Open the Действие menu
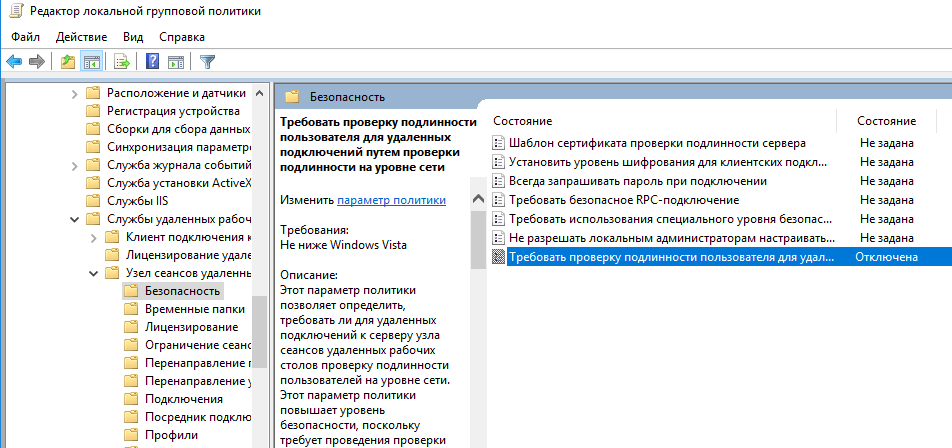This screenshot has height=448, width=952. [x=82, y=37]
